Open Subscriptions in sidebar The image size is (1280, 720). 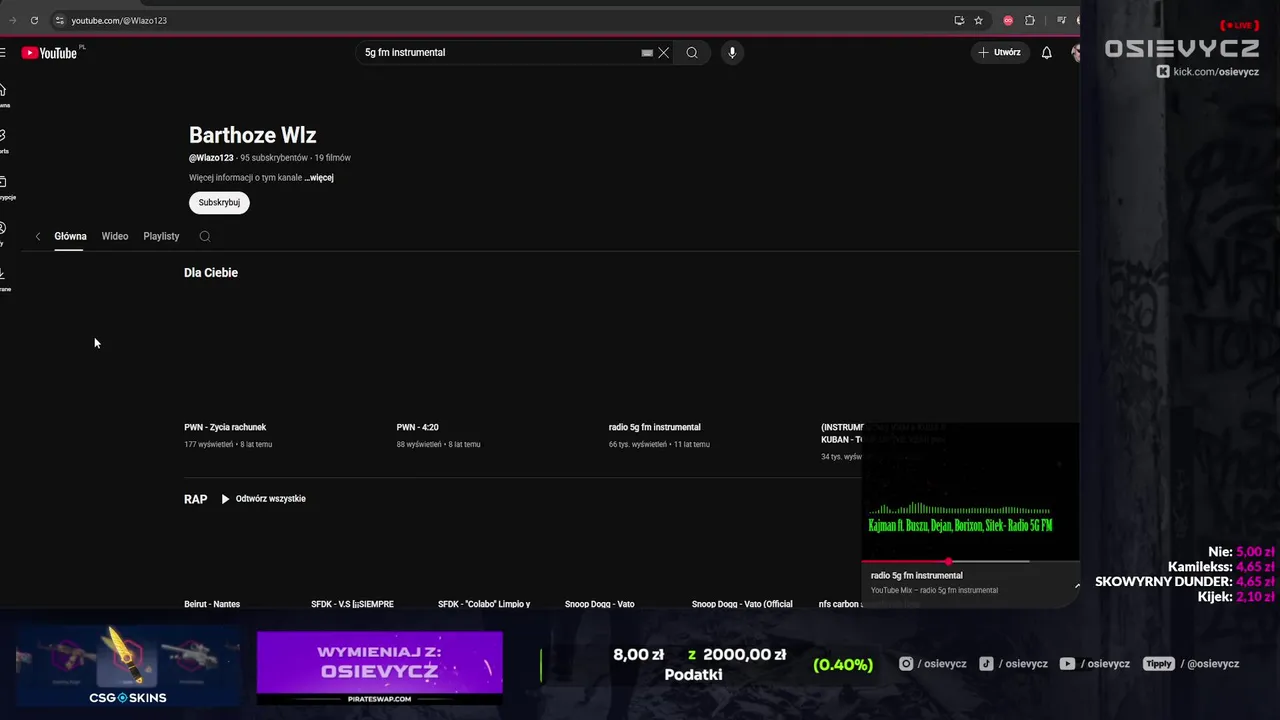coord(5,187)
